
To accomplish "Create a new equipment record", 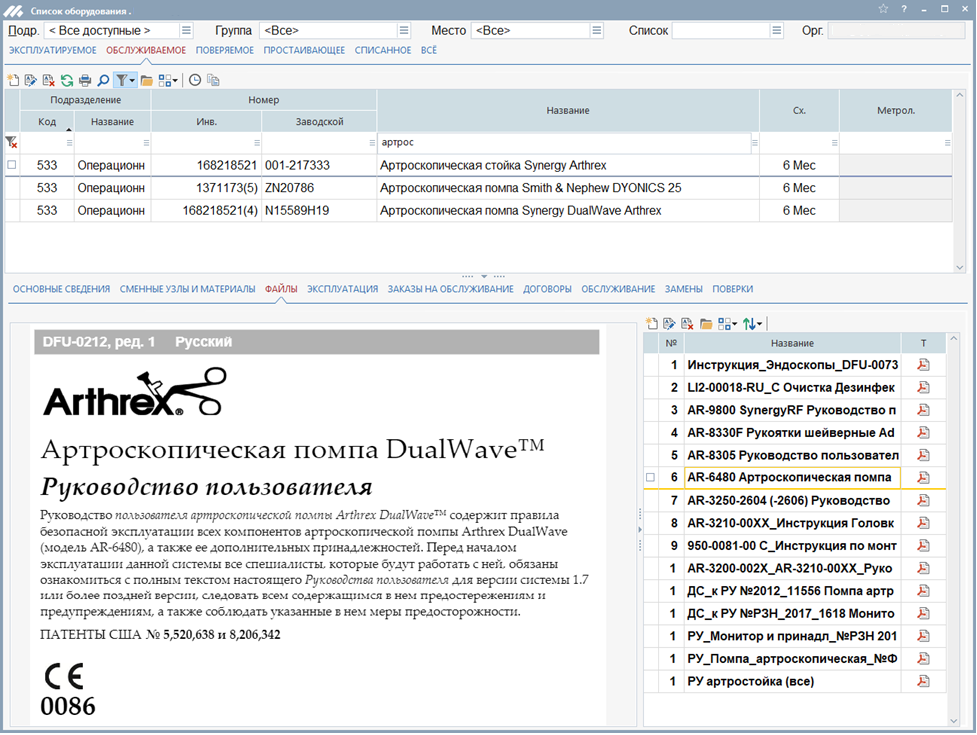I will [12, 80].
